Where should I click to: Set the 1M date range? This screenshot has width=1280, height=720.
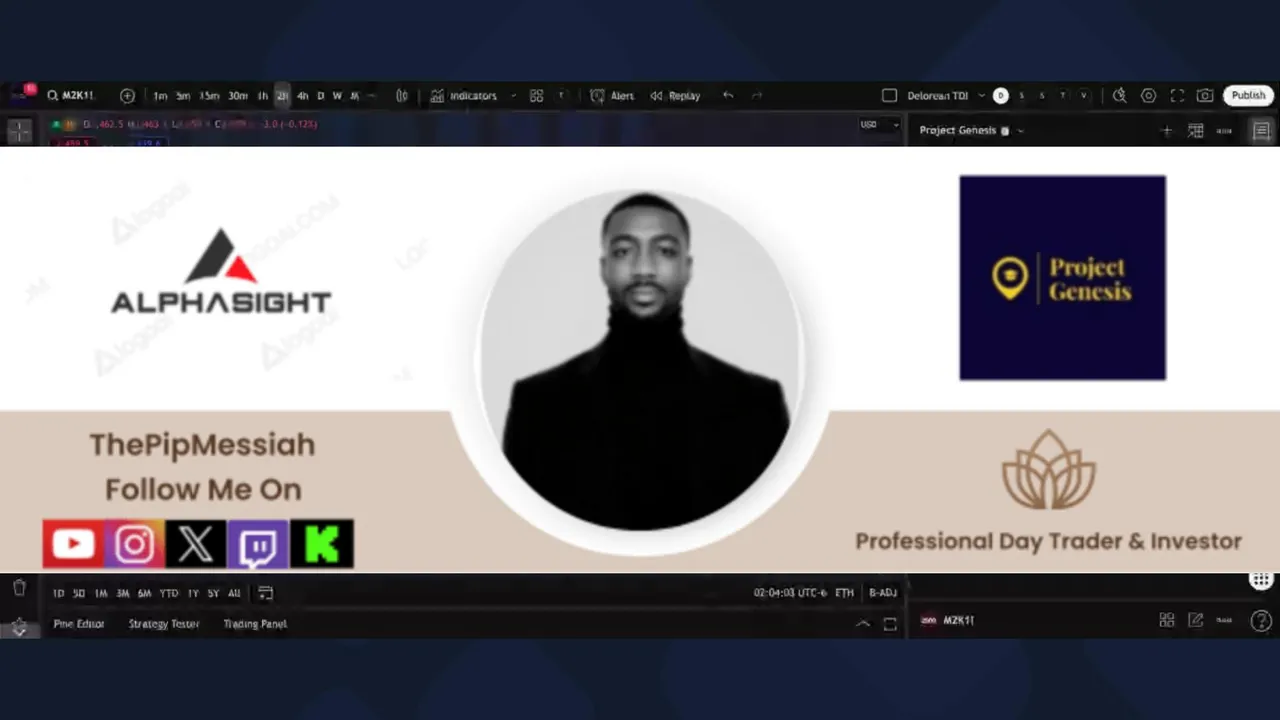tap(101, 593)
